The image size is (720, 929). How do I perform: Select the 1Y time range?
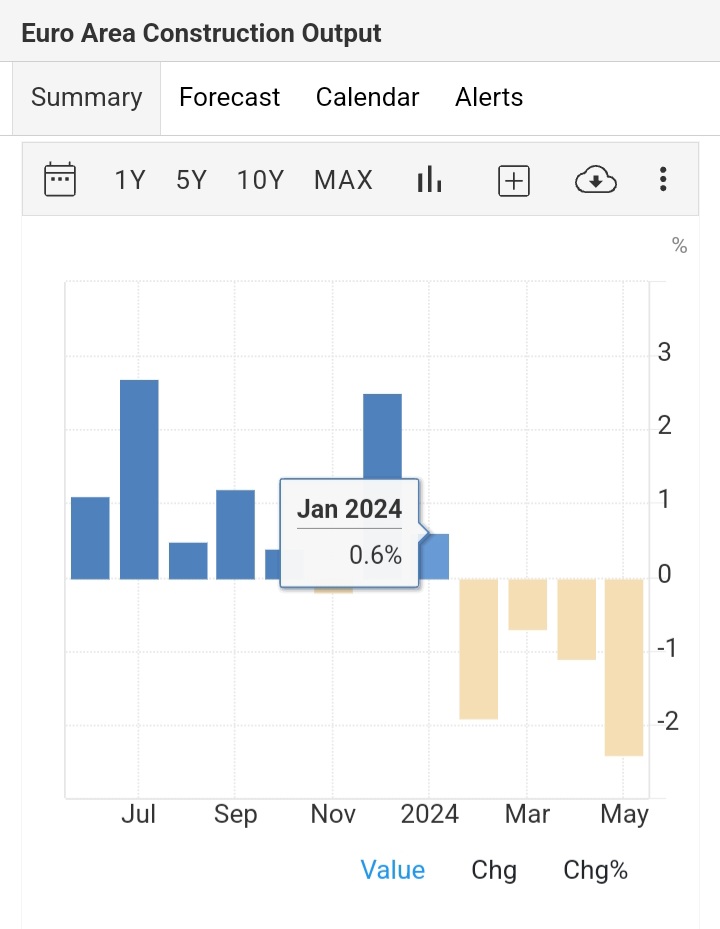click(130, 180)
